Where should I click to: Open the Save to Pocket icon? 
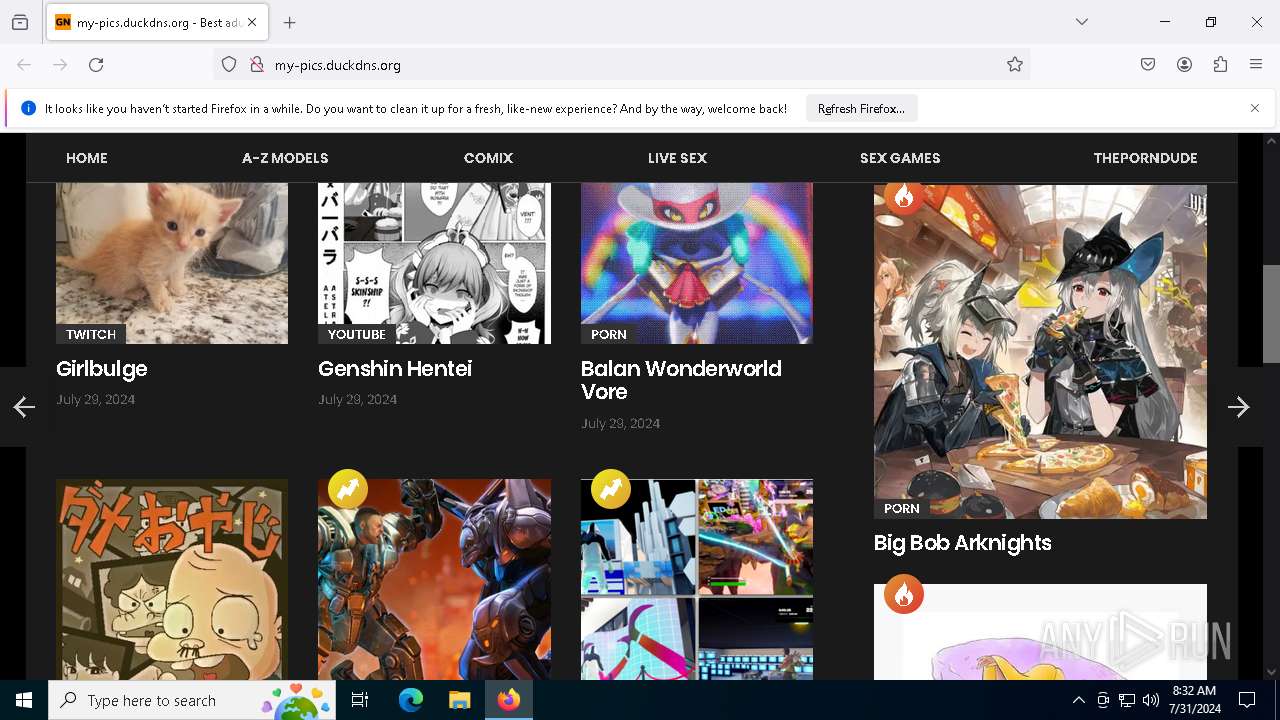click(x=1148, y=65)
